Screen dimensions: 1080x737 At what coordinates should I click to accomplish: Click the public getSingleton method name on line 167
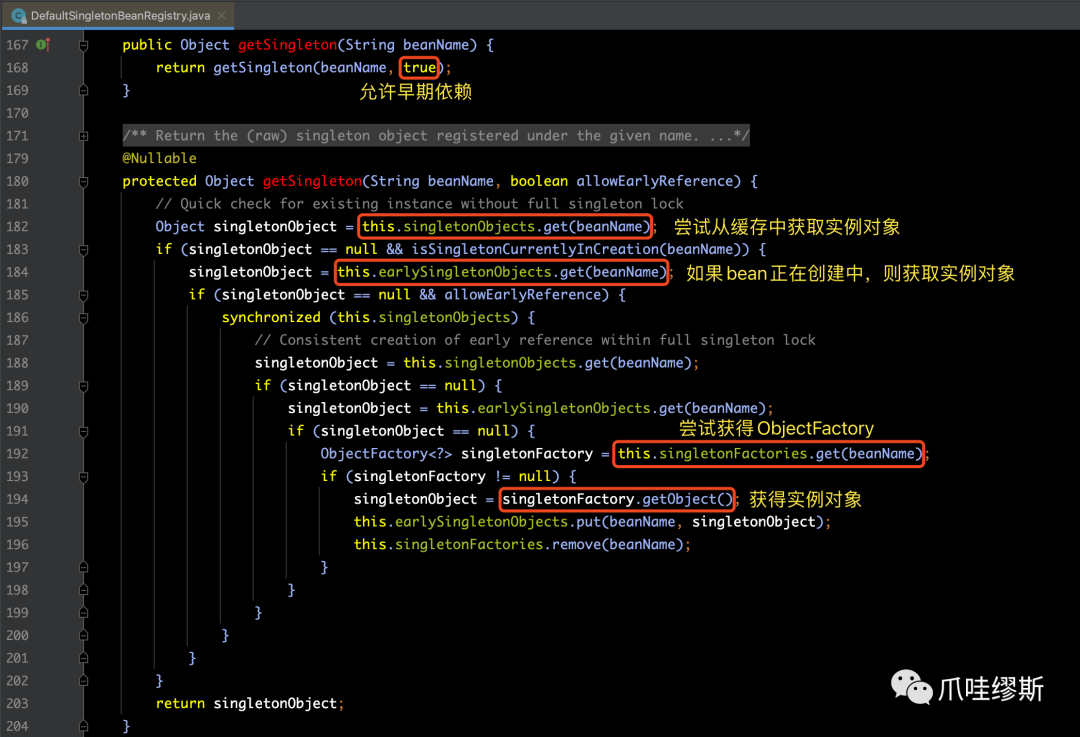tap(288, 45)
